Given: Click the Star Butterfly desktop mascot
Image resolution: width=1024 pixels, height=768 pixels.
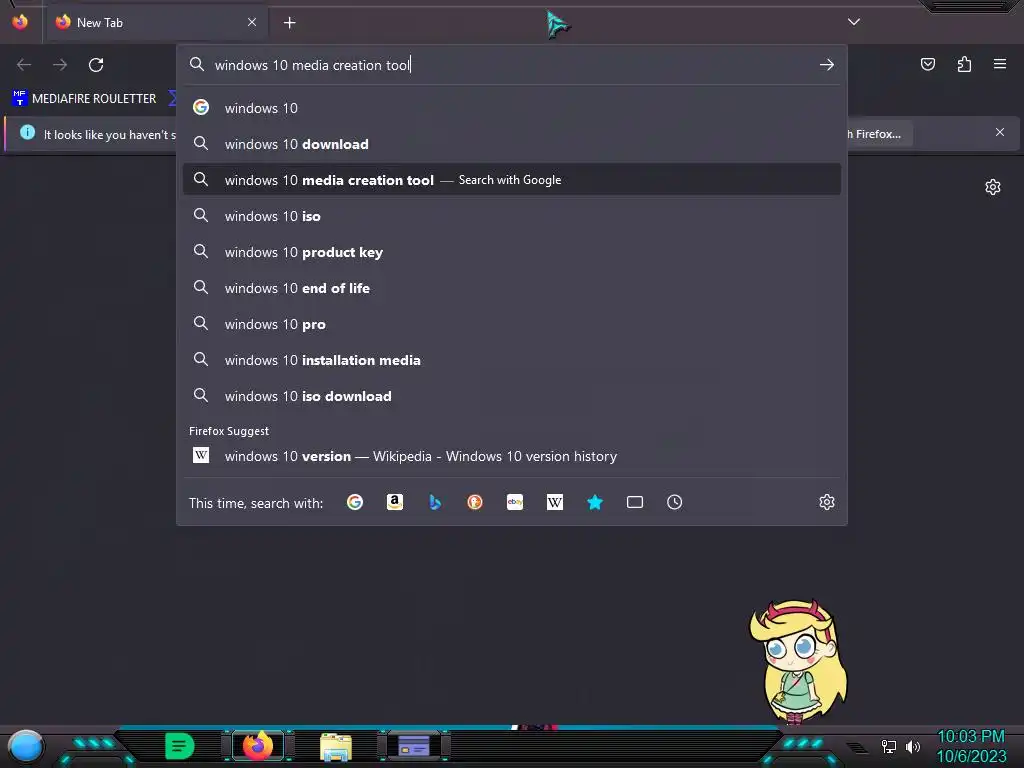Looking at the screenshot, I should [x=798, y=662].
